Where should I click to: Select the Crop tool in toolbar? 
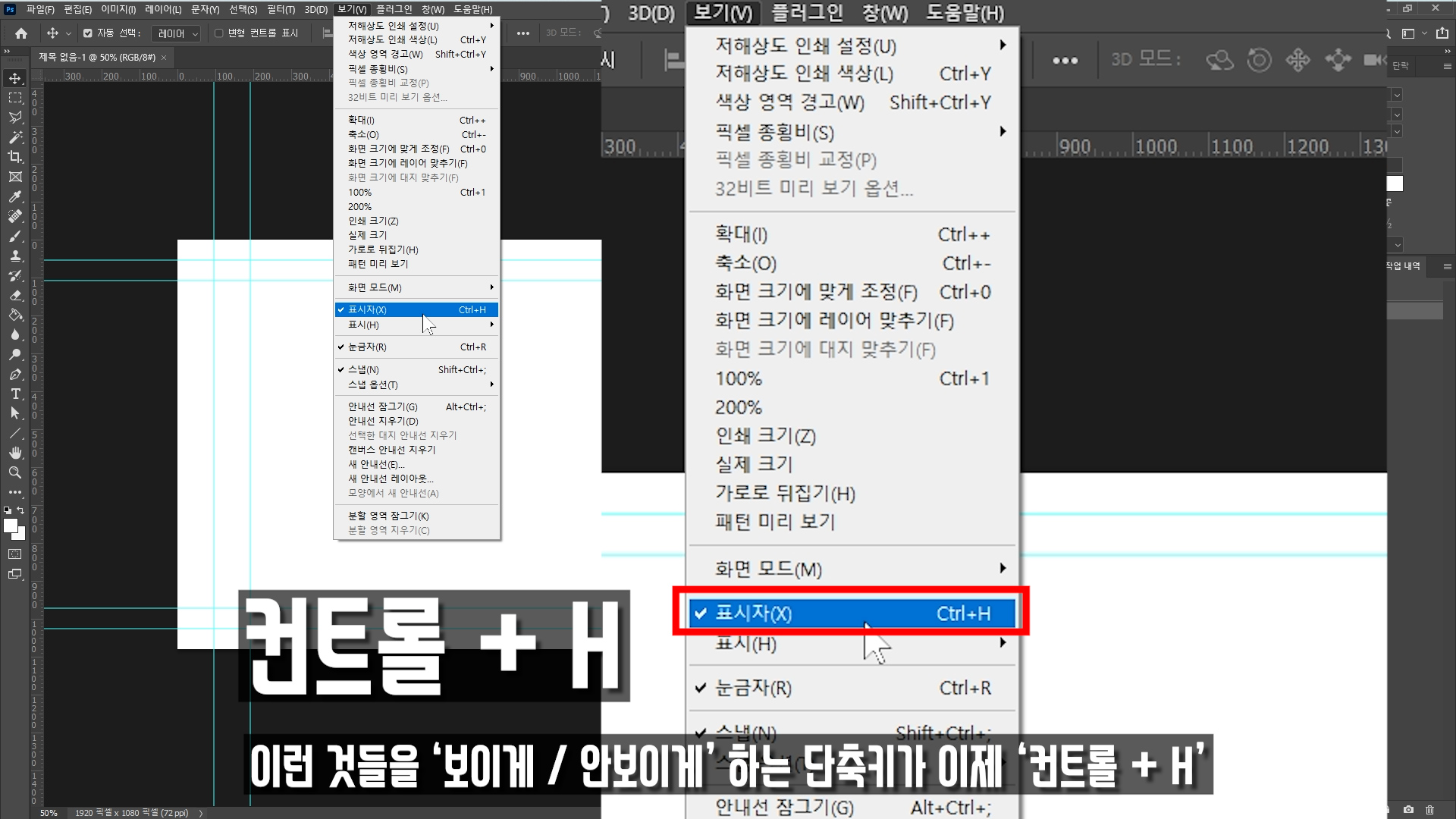point(15,157)
